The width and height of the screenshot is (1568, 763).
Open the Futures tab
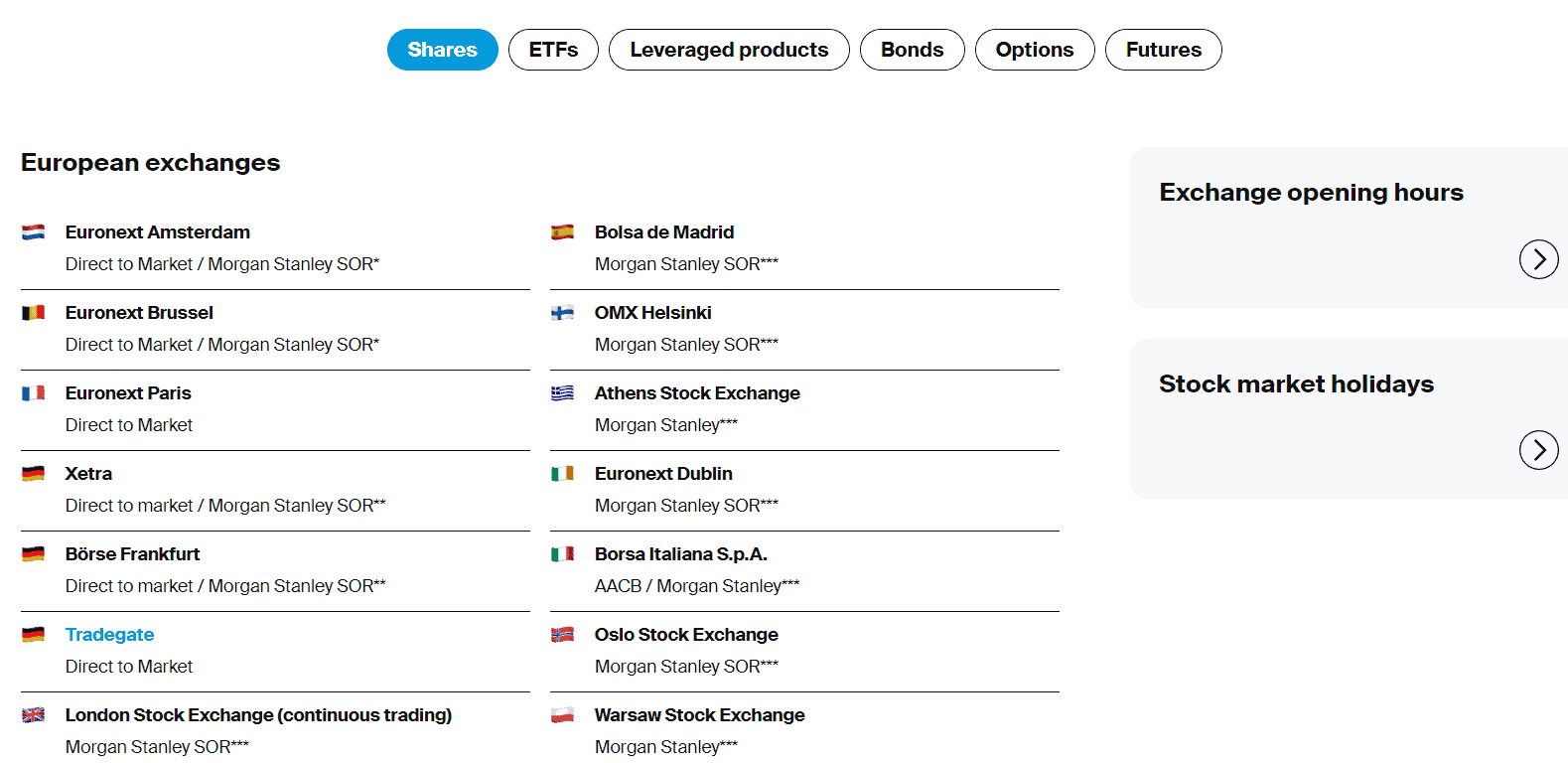(1163, 50)
